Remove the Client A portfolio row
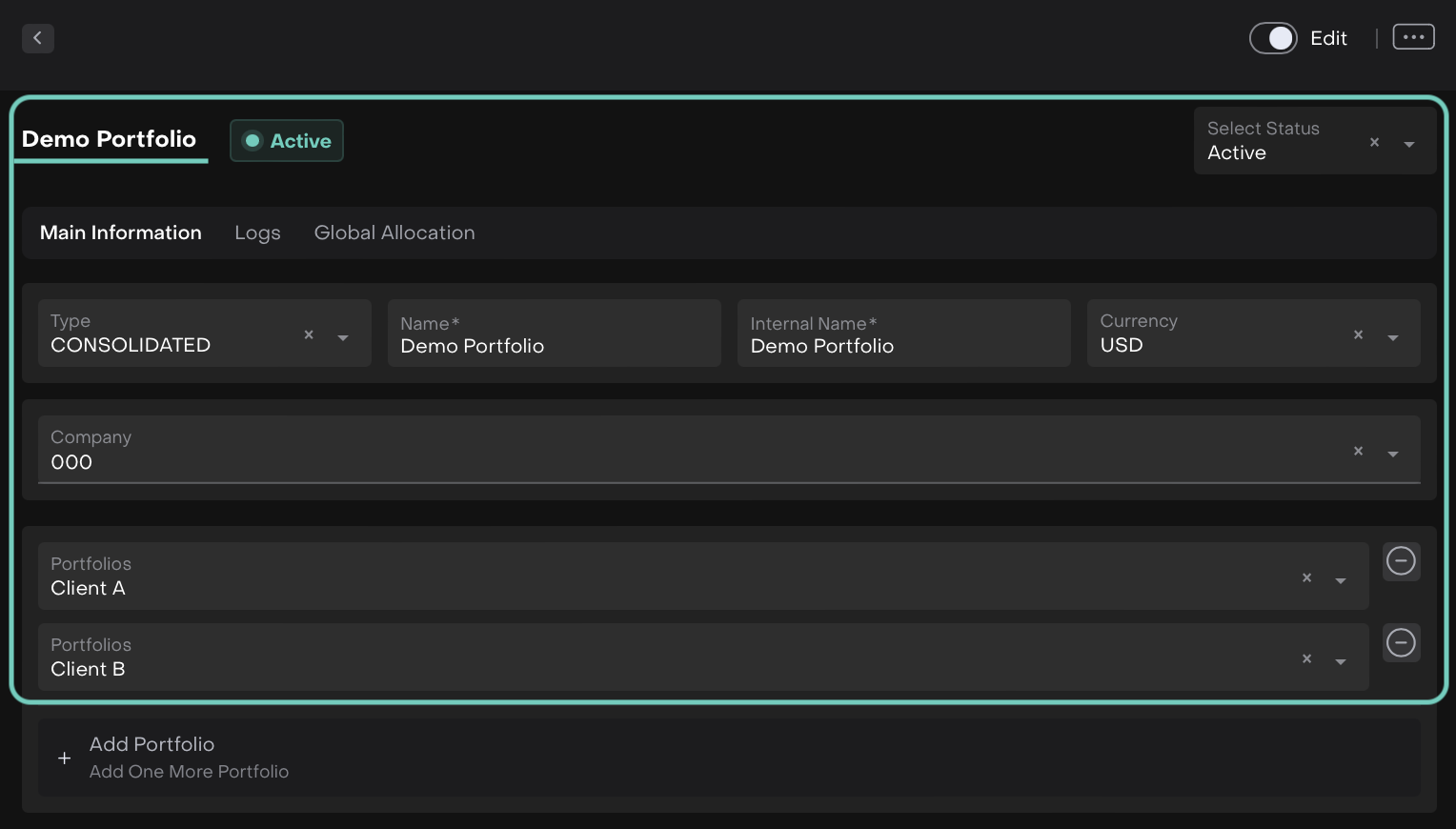Image resolution: width=1456 pixels, height=829 pixels. pyautogui.click(x=1401, y=561)
